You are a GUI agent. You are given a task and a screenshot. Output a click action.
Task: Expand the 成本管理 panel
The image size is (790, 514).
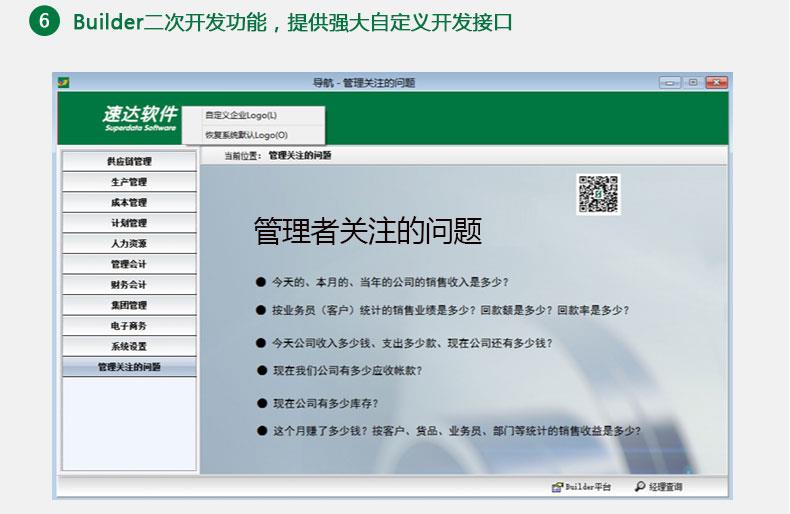pyautogui.click(x=129, y=202)
